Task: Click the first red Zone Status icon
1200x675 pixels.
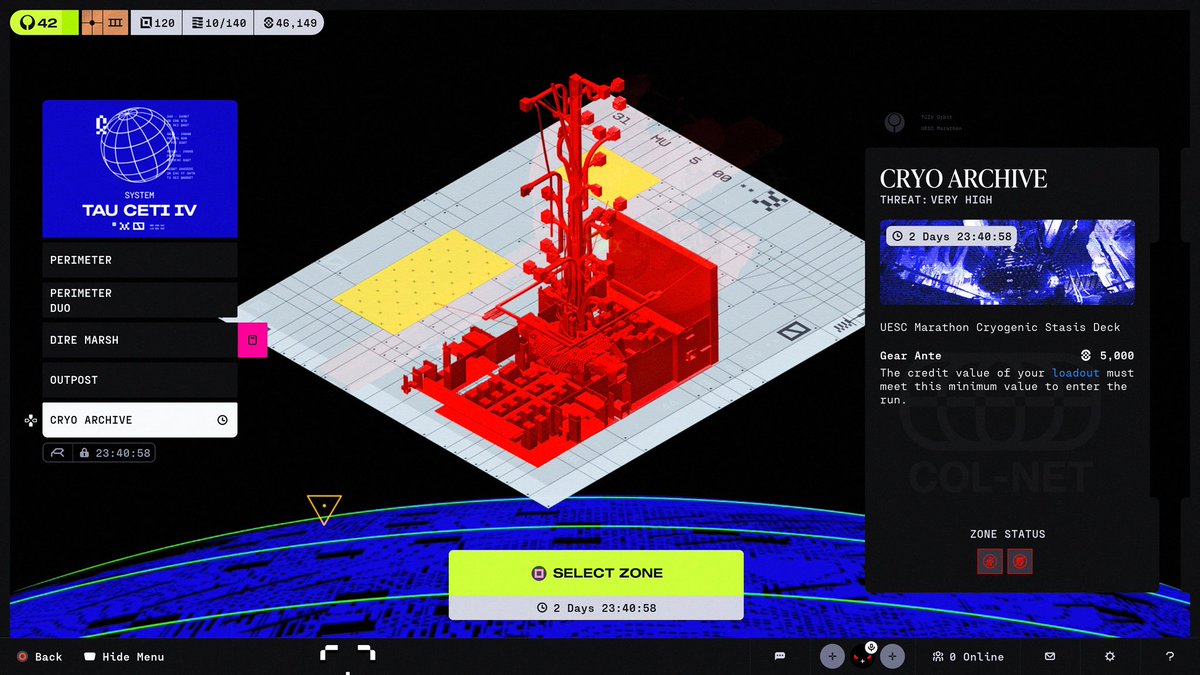Action: [989, 561]
